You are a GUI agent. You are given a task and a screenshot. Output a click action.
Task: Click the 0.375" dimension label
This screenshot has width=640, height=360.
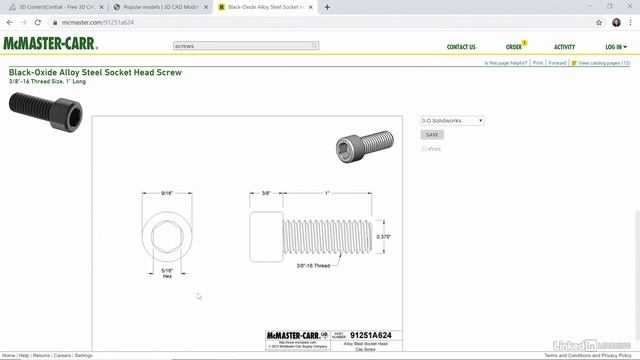pos(384,237)
